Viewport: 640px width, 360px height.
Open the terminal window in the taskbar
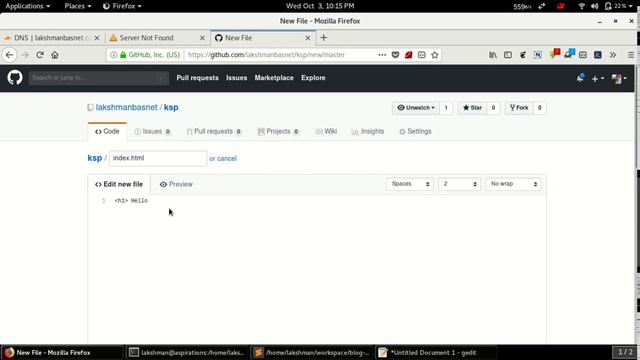186,353
